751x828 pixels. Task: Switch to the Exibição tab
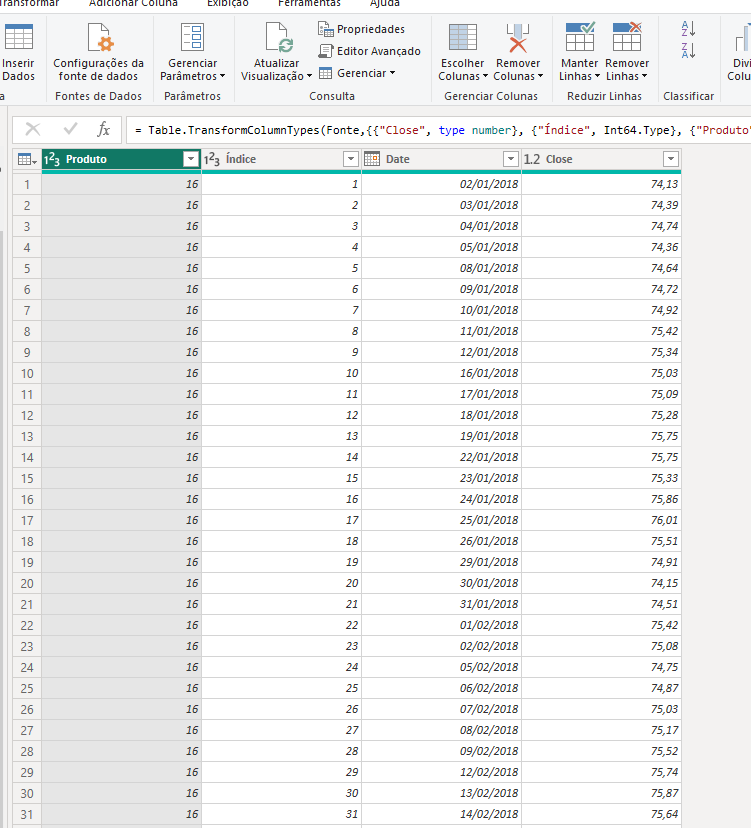(228, 3)
